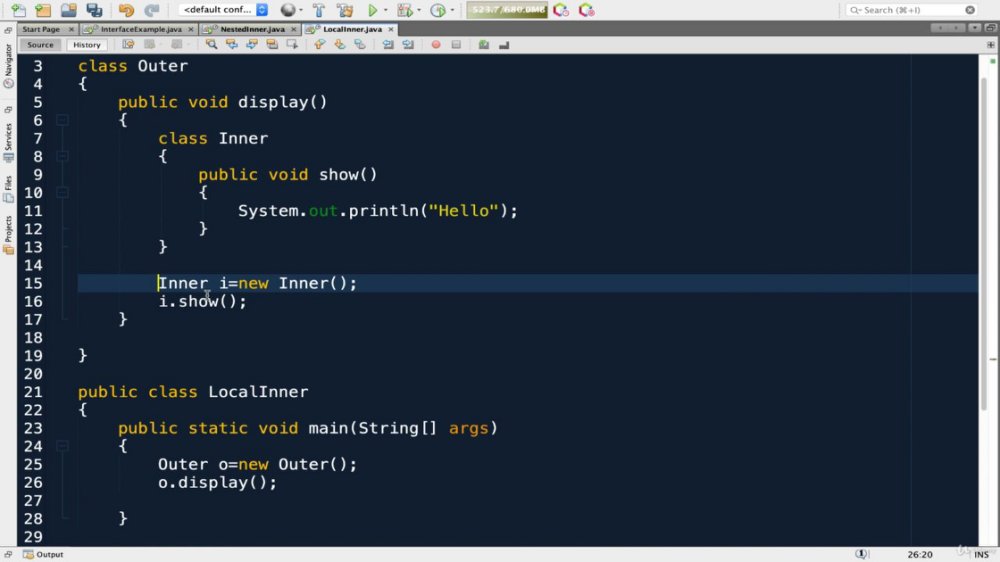Go to next bookmark
Screen dimensions: 1000x562
pos(340,45)
